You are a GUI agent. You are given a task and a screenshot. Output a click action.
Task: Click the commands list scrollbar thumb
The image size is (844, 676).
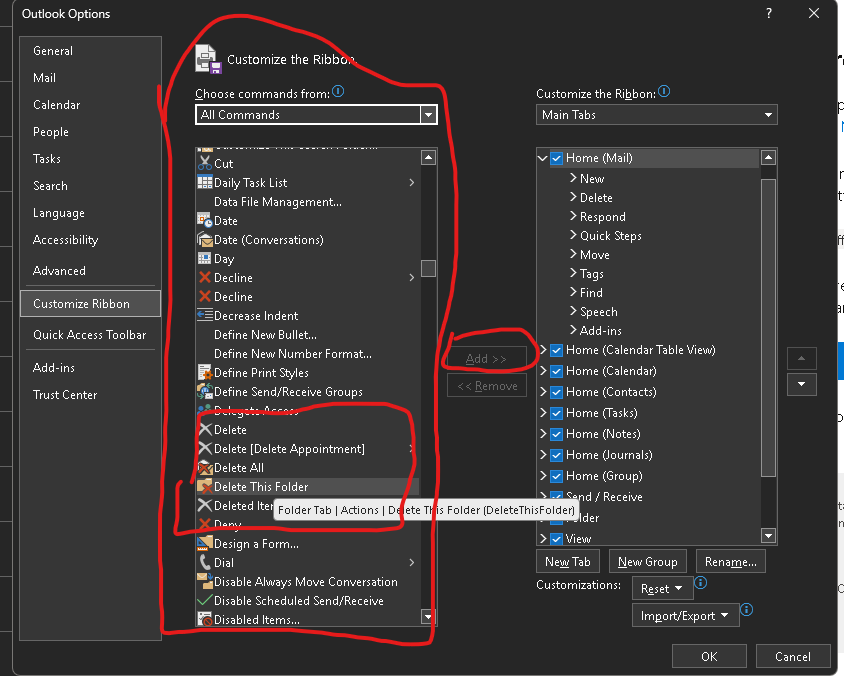428,268
